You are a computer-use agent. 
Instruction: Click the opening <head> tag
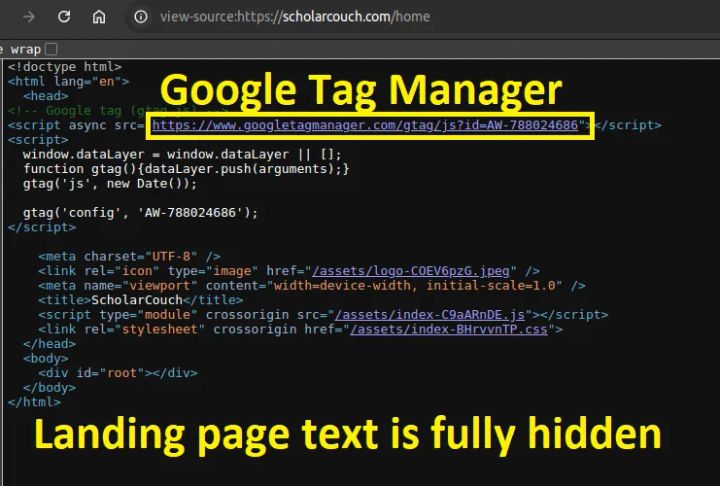pyautogui.click(x=45, y=96)
